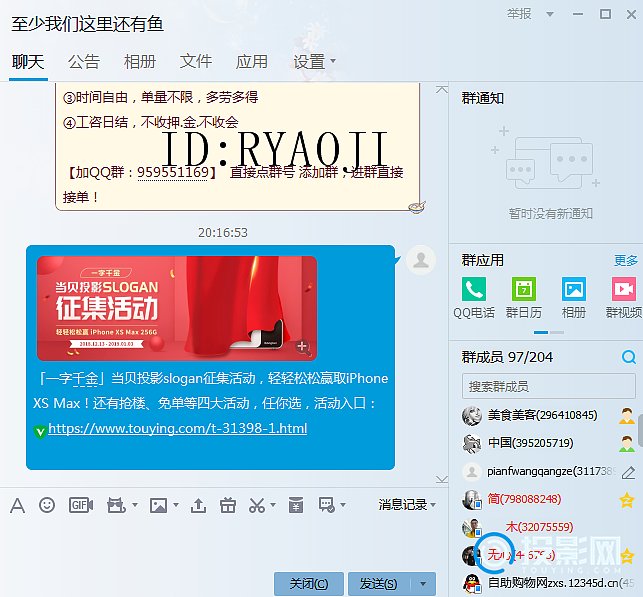Expand the 消息记录 dropdown arrow

[433, 505]
